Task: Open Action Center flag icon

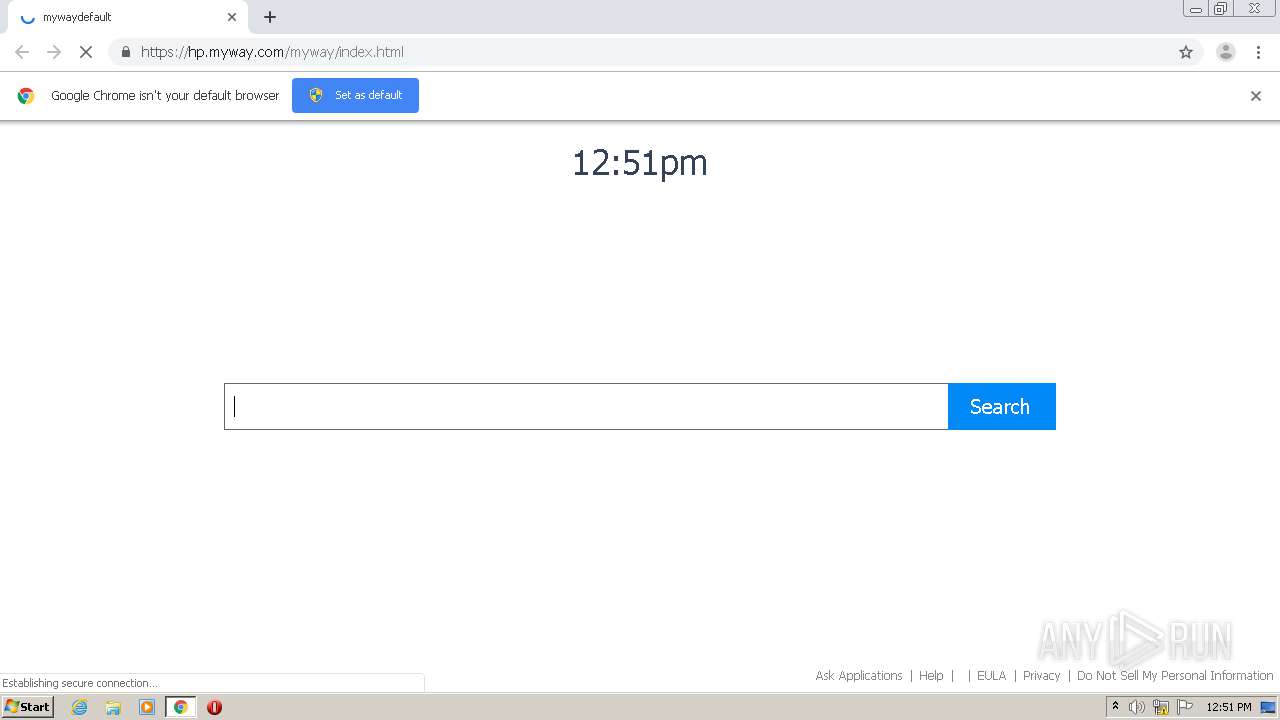Action: pyautogui.click(x=1185, y=707)
